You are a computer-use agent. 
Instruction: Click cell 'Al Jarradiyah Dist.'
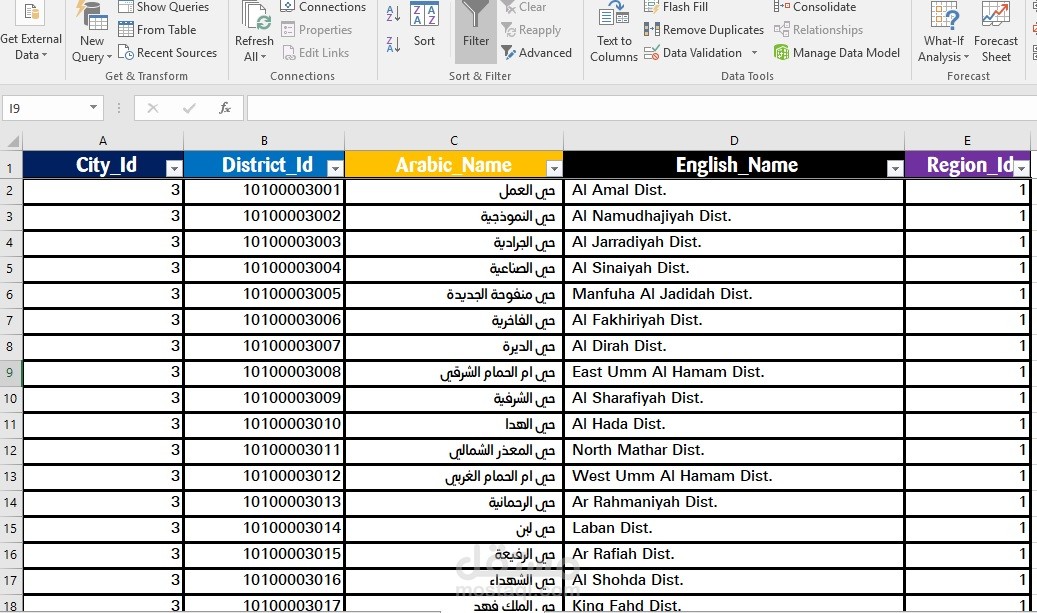click(x=734, y=243)
